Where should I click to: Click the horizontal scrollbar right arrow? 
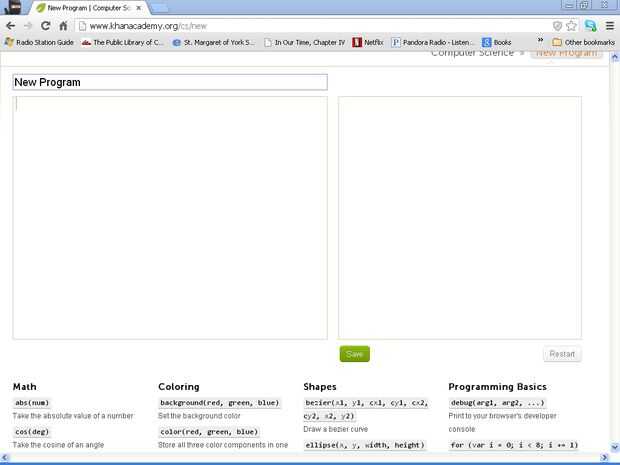pyautogui.click(x=604, y=457)
